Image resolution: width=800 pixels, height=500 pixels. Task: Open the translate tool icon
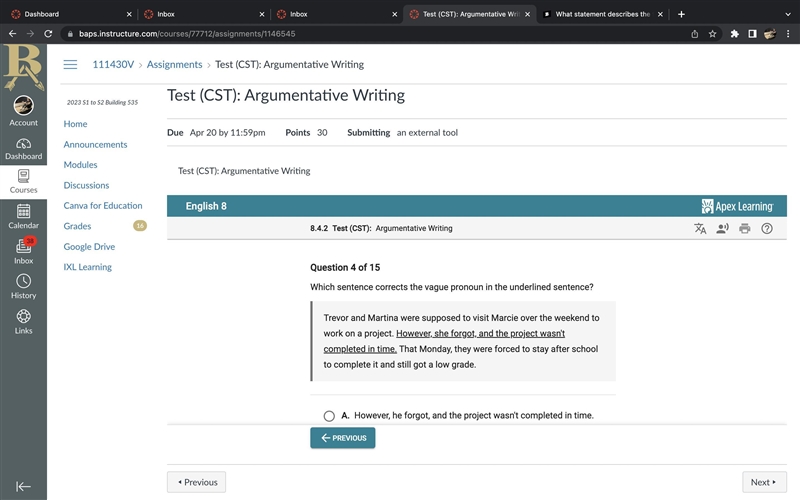tap(700, 229)
